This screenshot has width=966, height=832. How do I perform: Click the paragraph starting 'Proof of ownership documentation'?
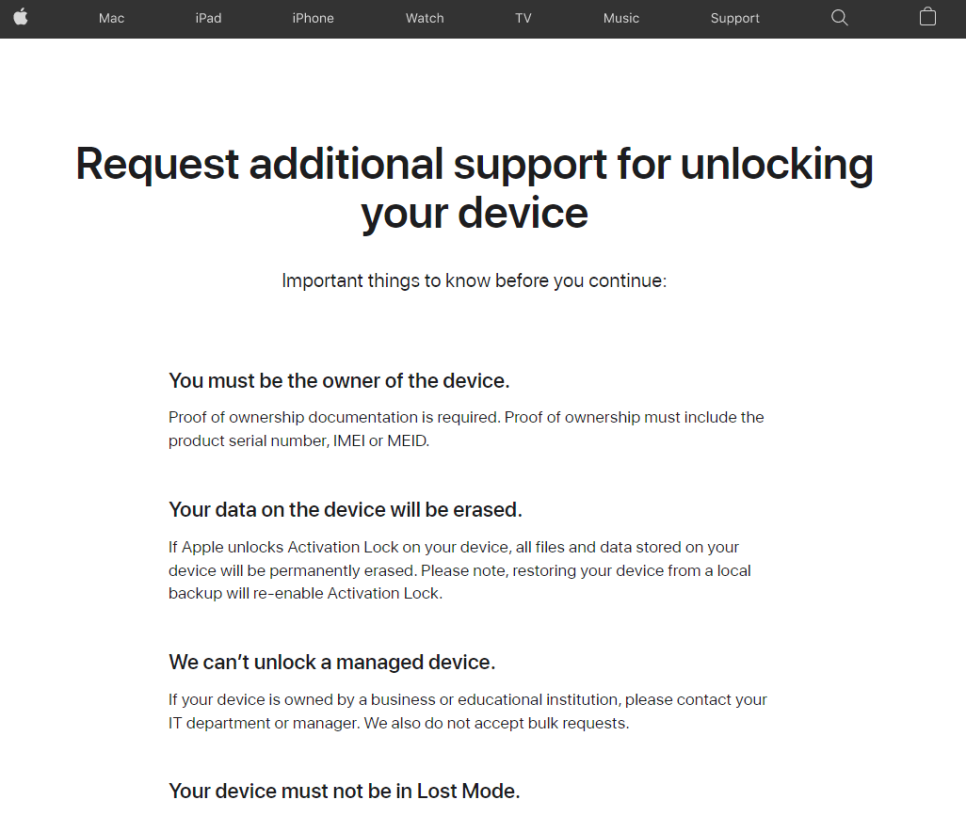click(466, 429)
